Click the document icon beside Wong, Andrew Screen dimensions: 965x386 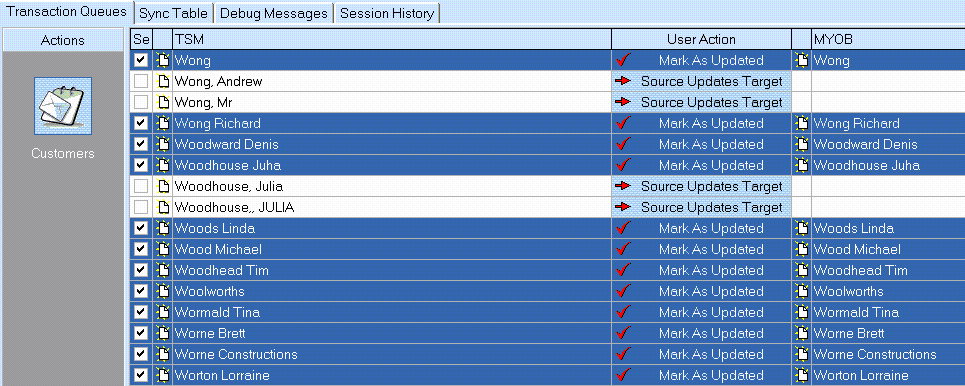pyautogui.click(x=163, y=81)
